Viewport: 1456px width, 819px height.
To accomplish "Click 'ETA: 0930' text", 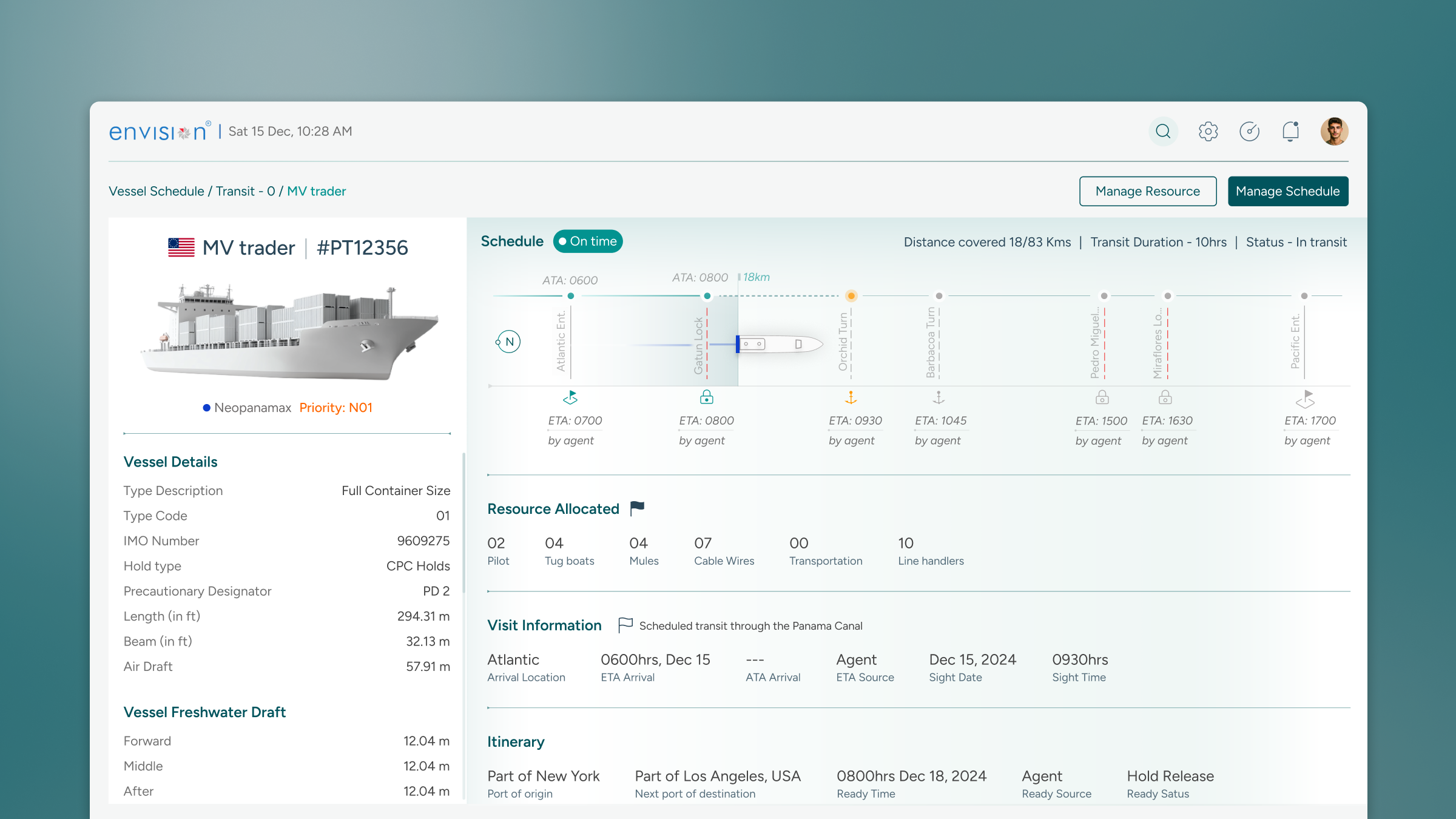I will 855,420.
